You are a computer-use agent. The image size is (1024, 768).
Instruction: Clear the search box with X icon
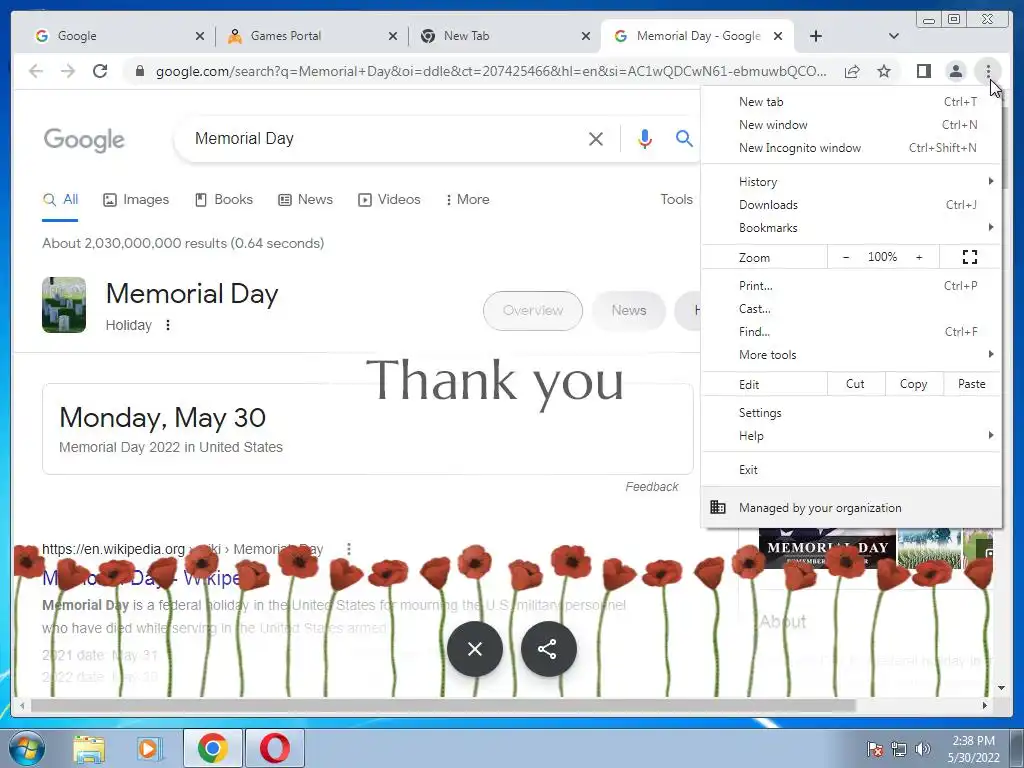[x=596, y=139]
